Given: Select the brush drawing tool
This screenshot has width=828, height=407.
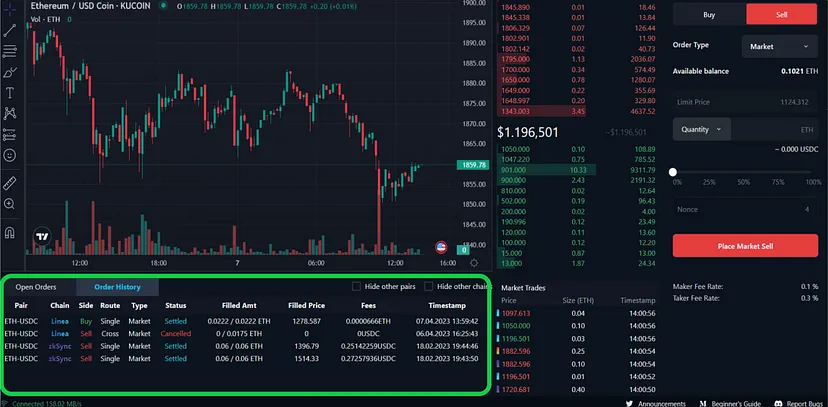Looking at the screenshot, I should click(x=10, y=72).
